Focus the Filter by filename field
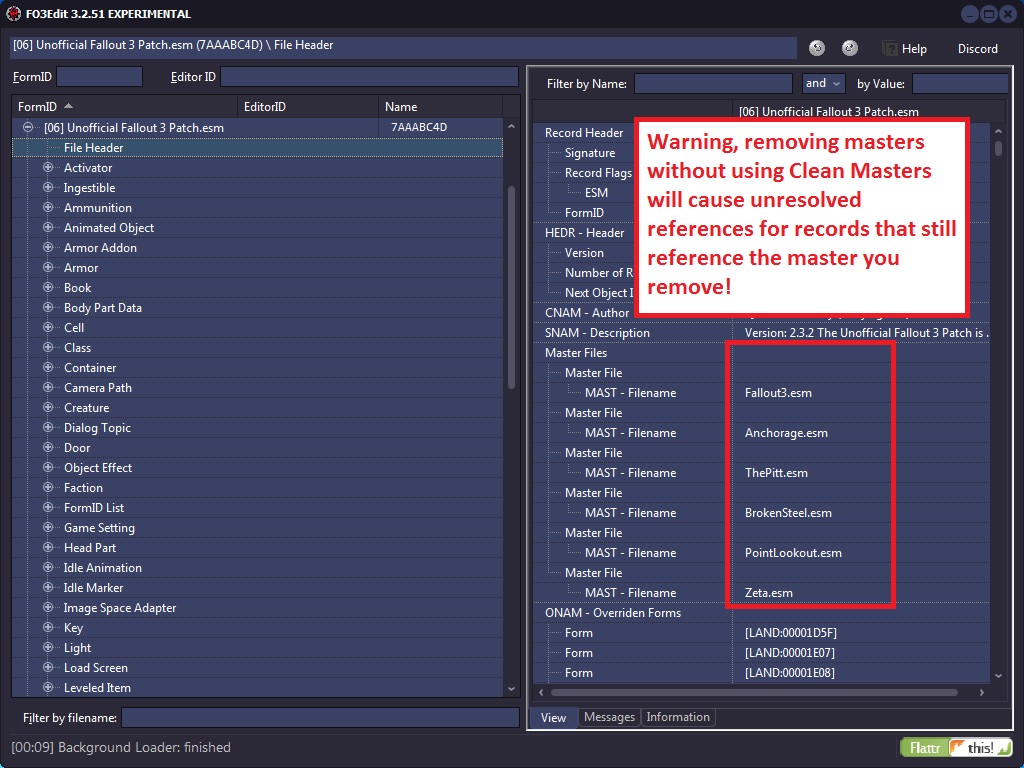Image resolution: width=1024 pixels, height=768 pixels. 321,718
